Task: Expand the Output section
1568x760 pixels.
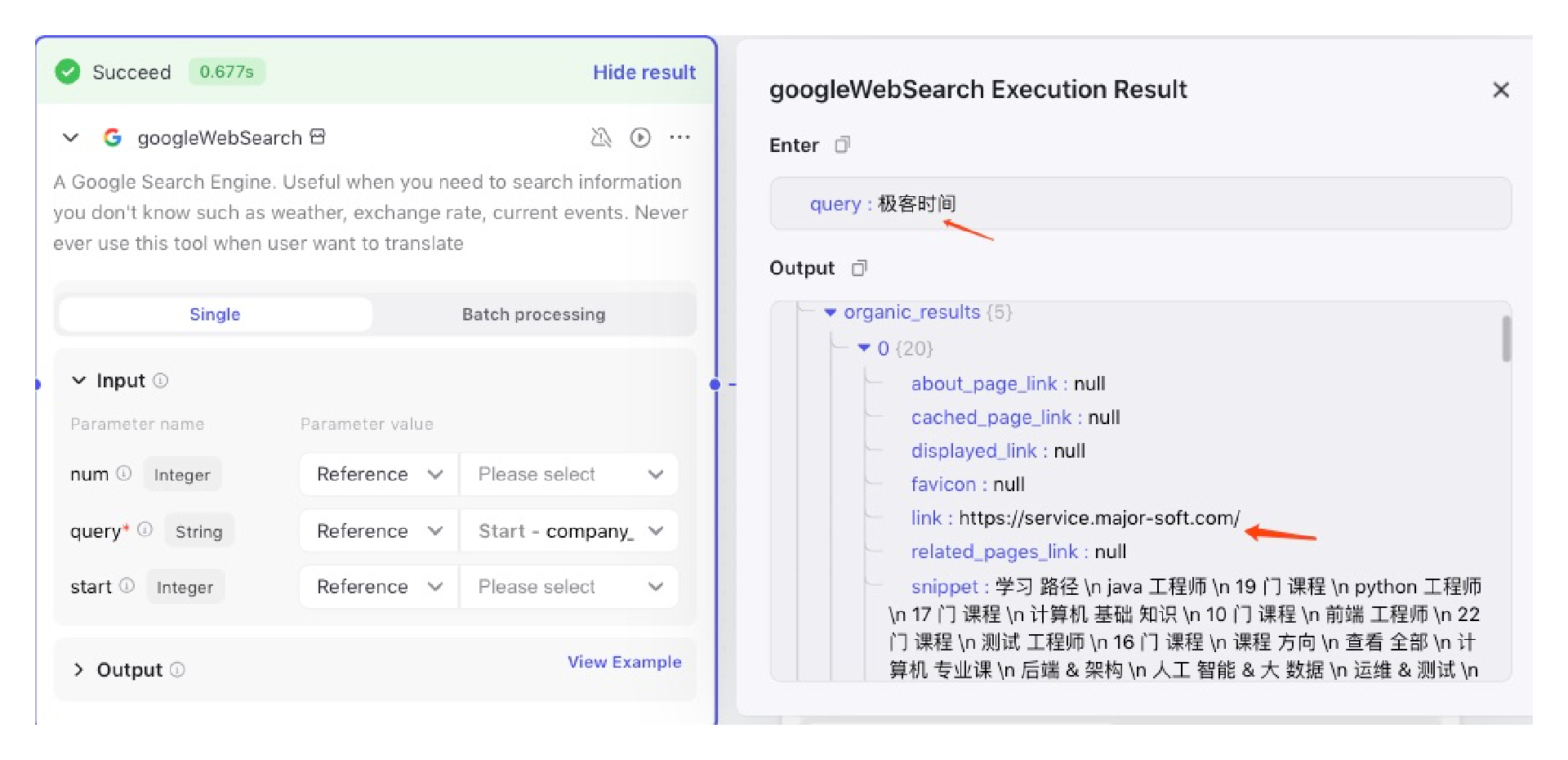Action: 79,670
